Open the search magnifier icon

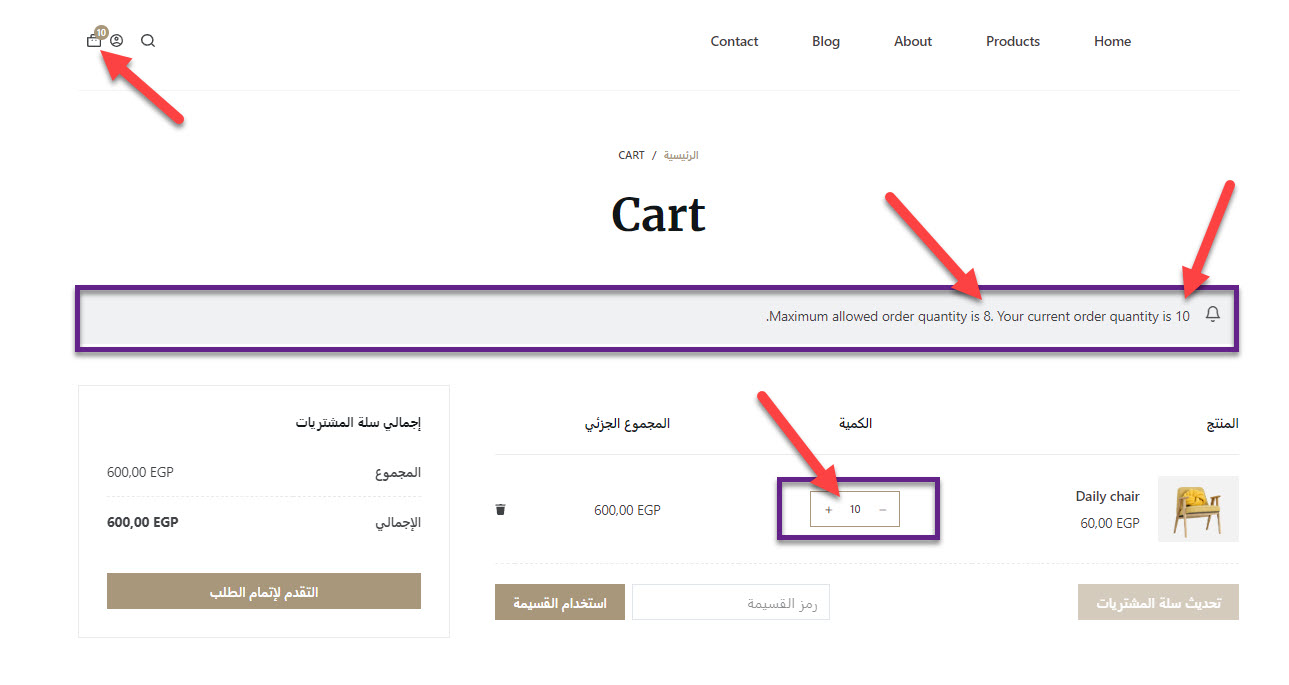[148, 41]
